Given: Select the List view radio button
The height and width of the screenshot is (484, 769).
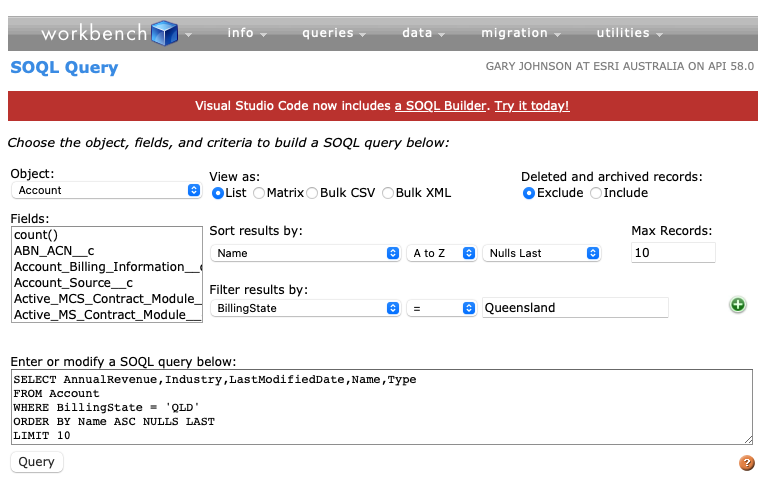Looking at the screenshot, I should point(218,193).
